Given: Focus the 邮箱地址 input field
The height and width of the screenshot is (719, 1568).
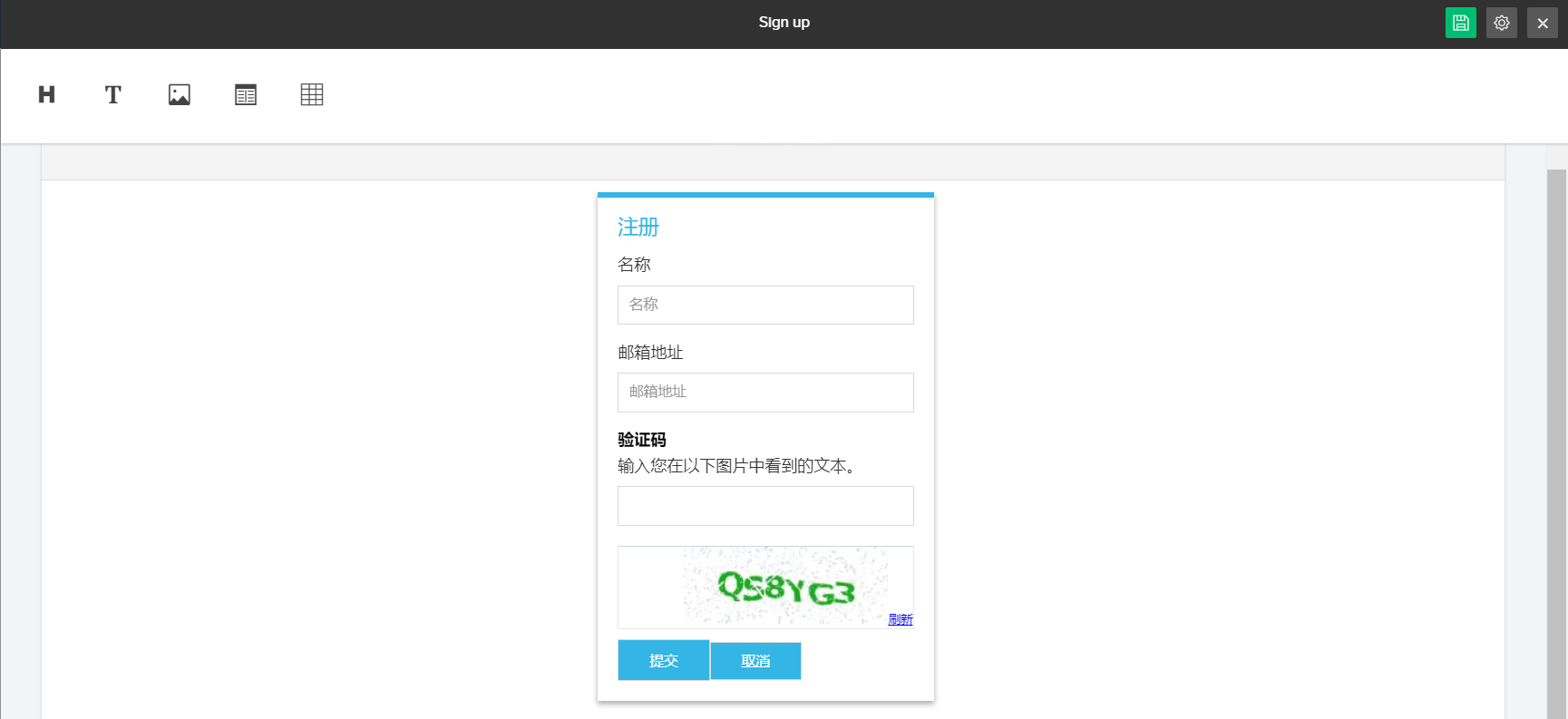Looking at the screenshot, I should click(765, 393).
